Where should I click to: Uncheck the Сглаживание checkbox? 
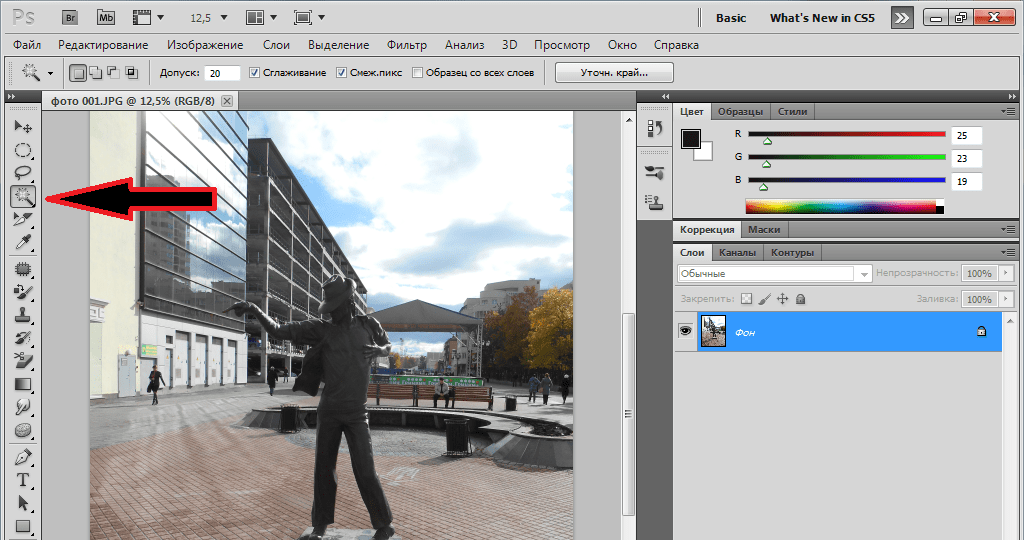(255, 73)
